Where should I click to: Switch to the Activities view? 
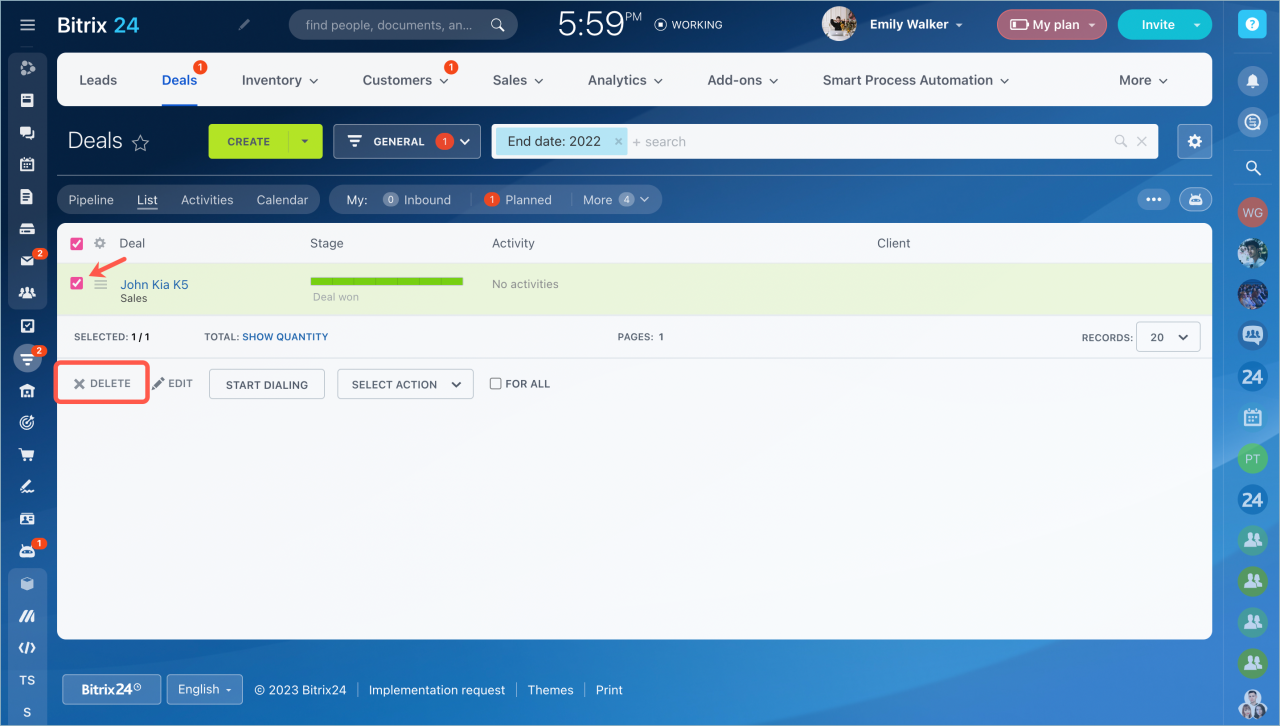tap(207, 200)
